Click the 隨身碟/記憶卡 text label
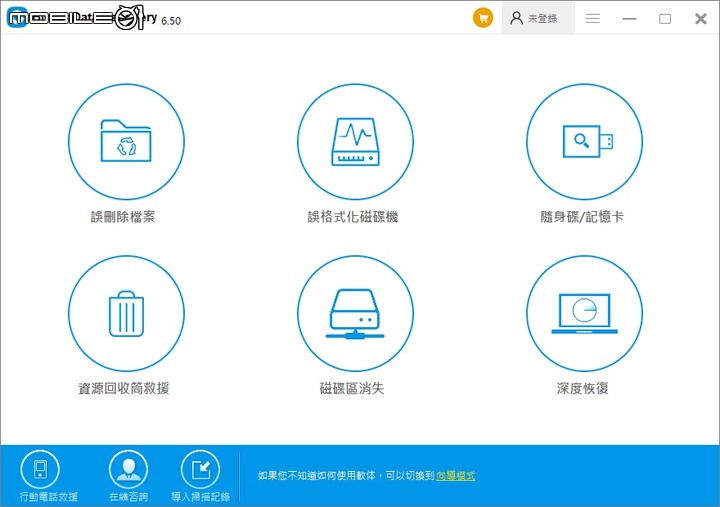 582,217
